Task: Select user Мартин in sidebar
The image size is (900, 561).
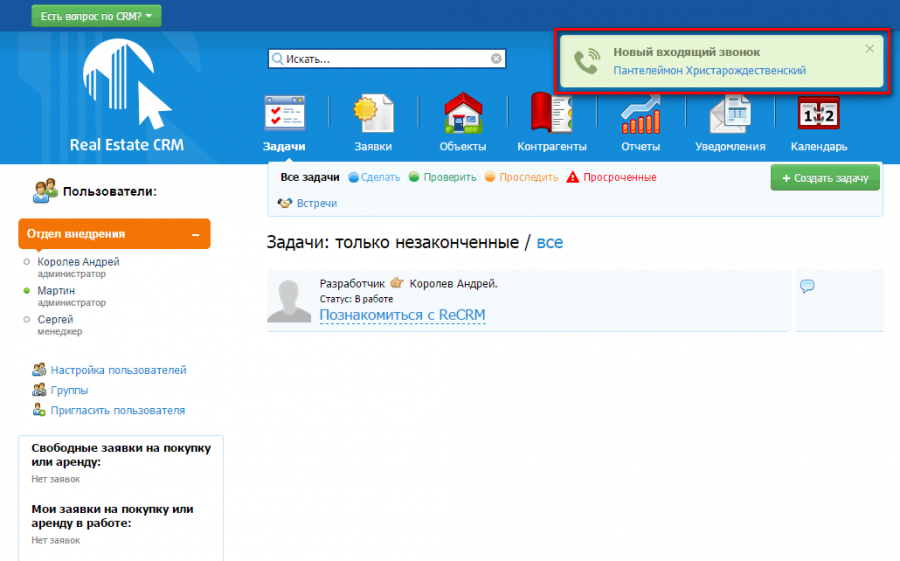Action: (x=56, y=291)
